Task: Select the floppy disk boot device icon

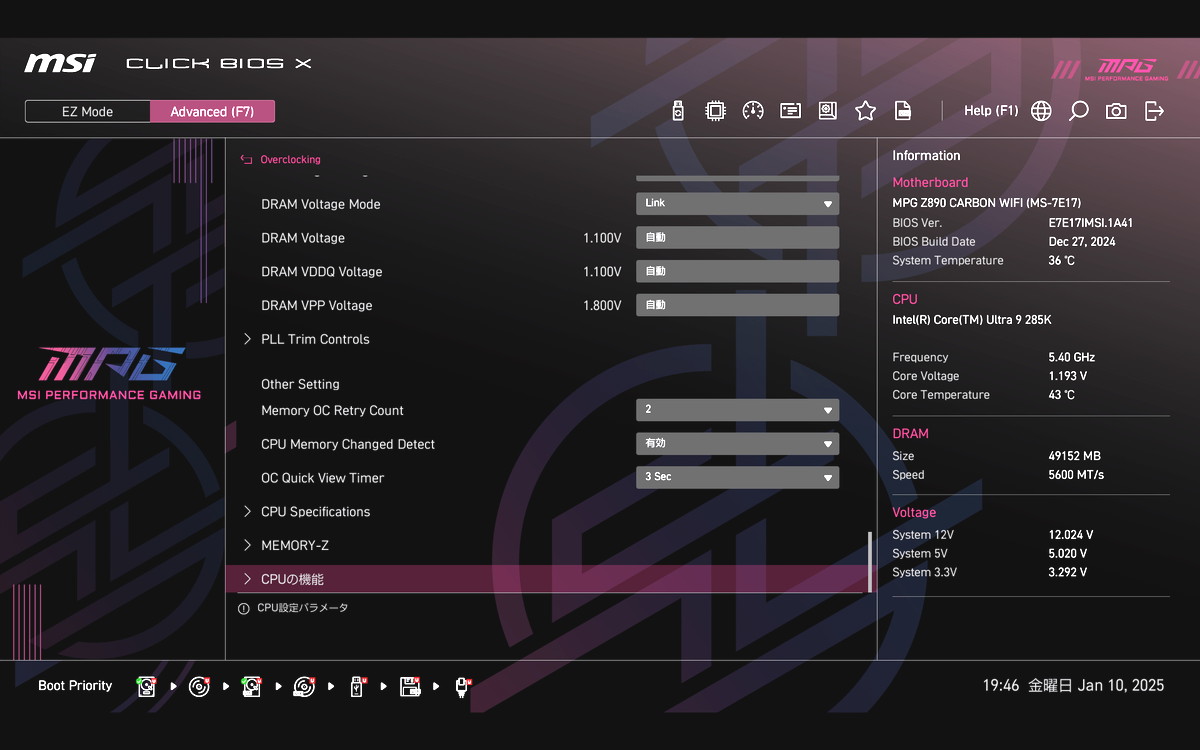Action: click(x=409, y=686)
